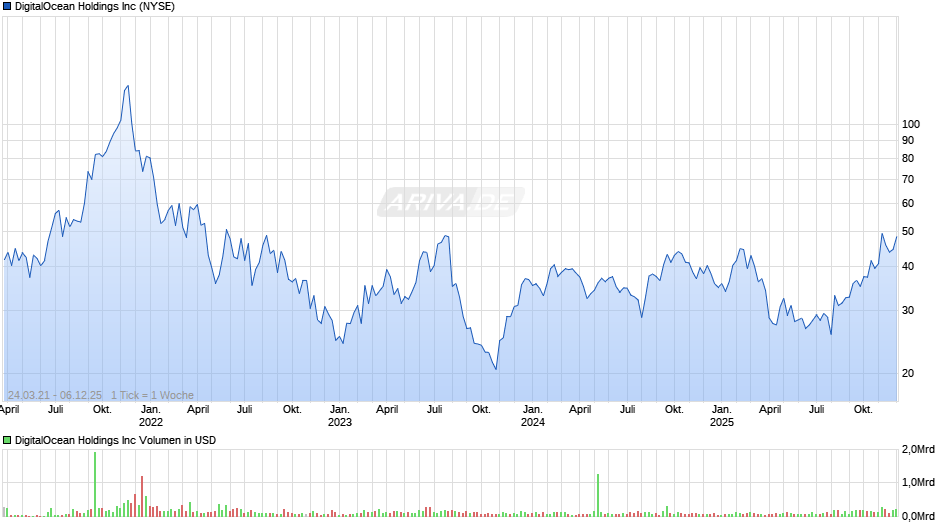Click the tallest green volume bar near Oct. 2021

coord(95,484)
